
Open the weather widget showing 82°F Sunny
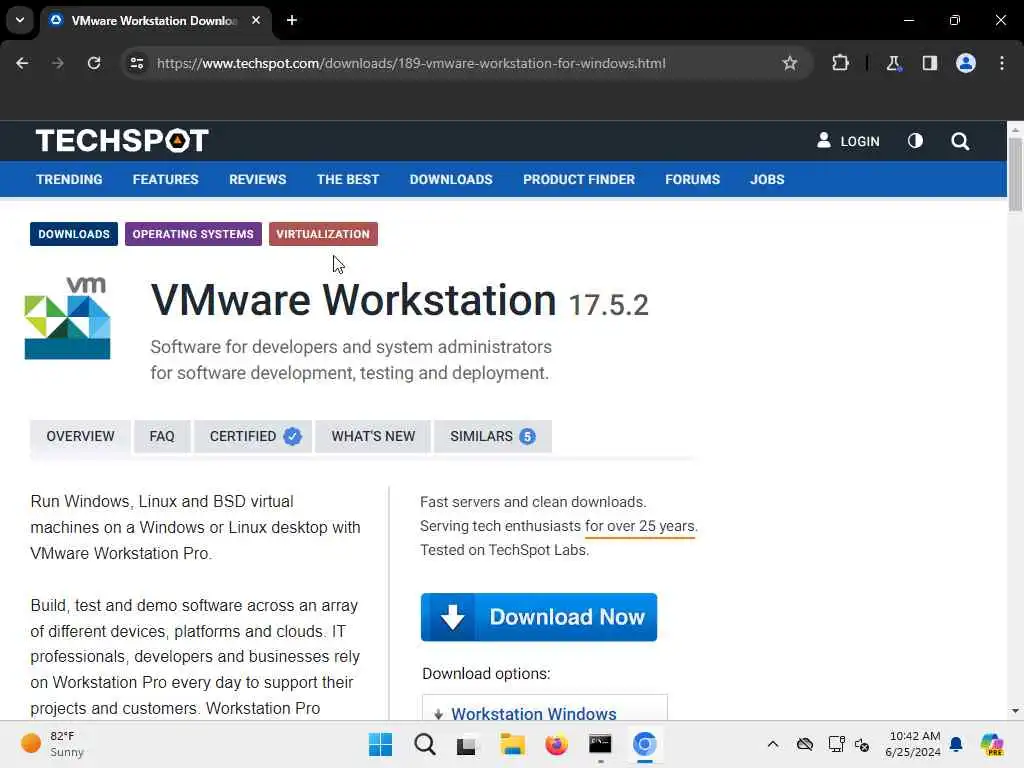(52, 744)
